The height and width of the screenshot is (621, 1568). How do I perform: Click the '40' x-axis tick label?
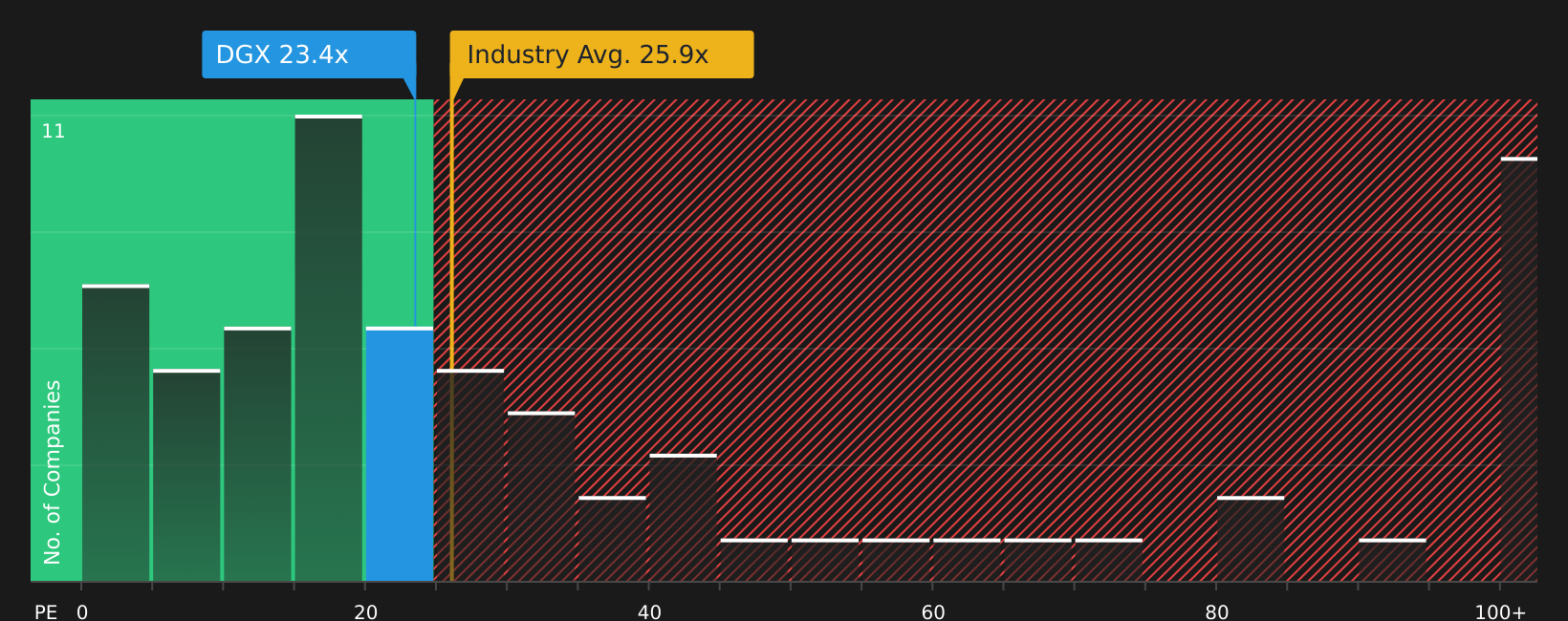(649, 612)
